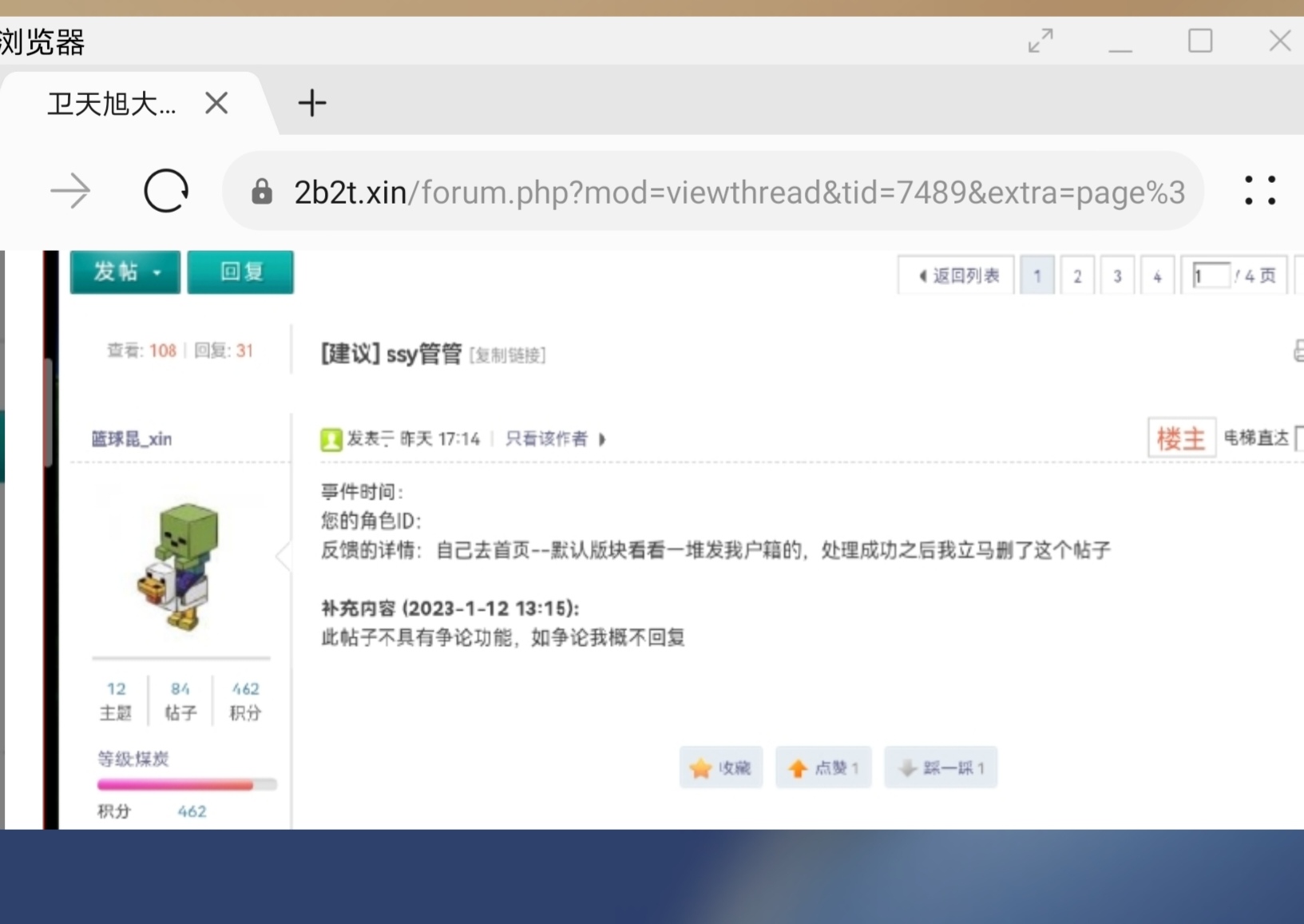Viewport: 1304px width, 924px height.
Task: Click the fullscreen arrows icon in the title bar
Action: pos(1040,40)
